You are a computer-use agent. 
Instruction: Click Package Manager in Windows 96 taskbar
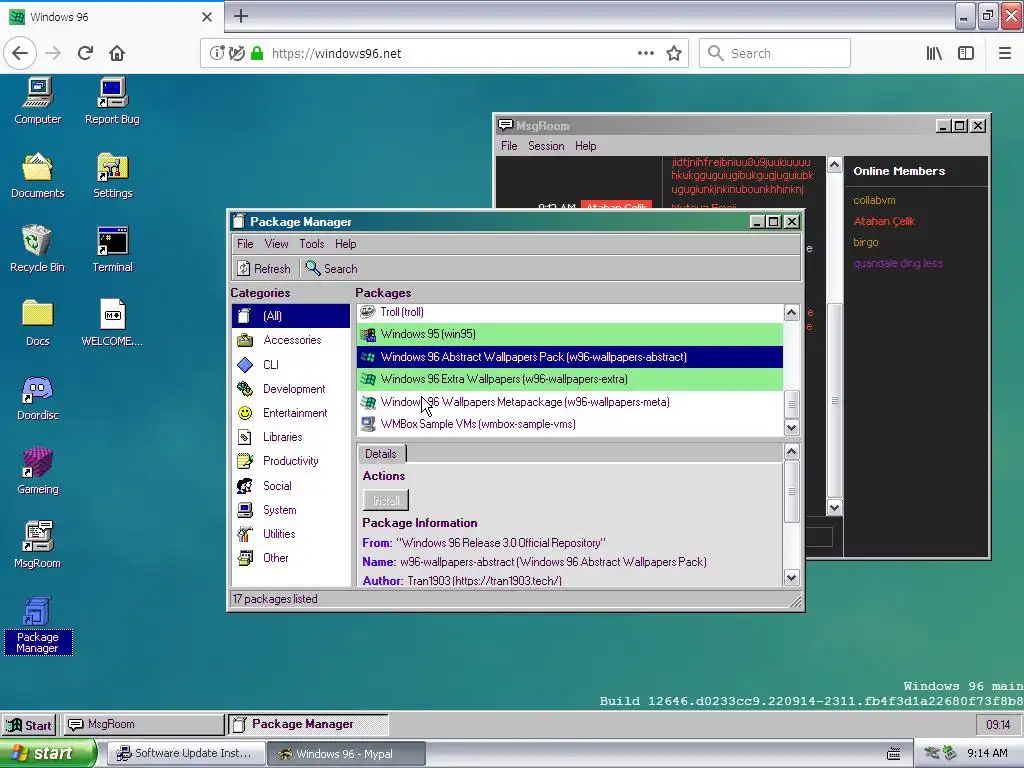click(x=308, y=724)
